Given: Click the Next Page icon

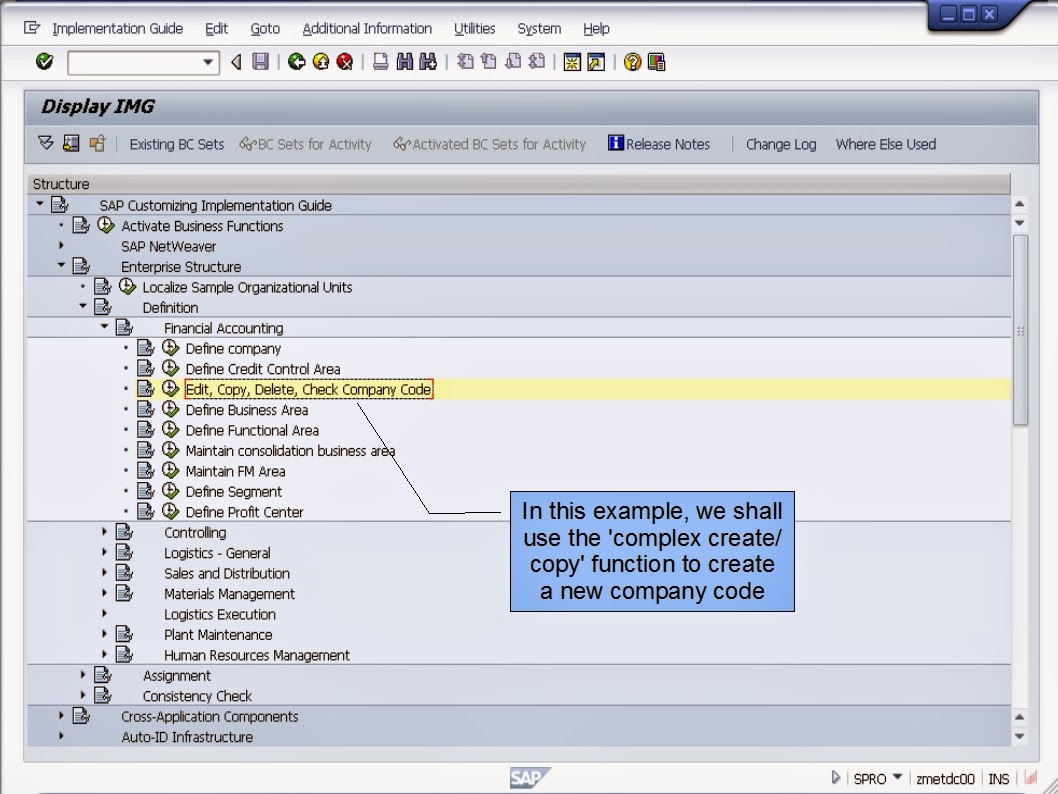Looking at the screenshot, I should click(x=513, y=62).
